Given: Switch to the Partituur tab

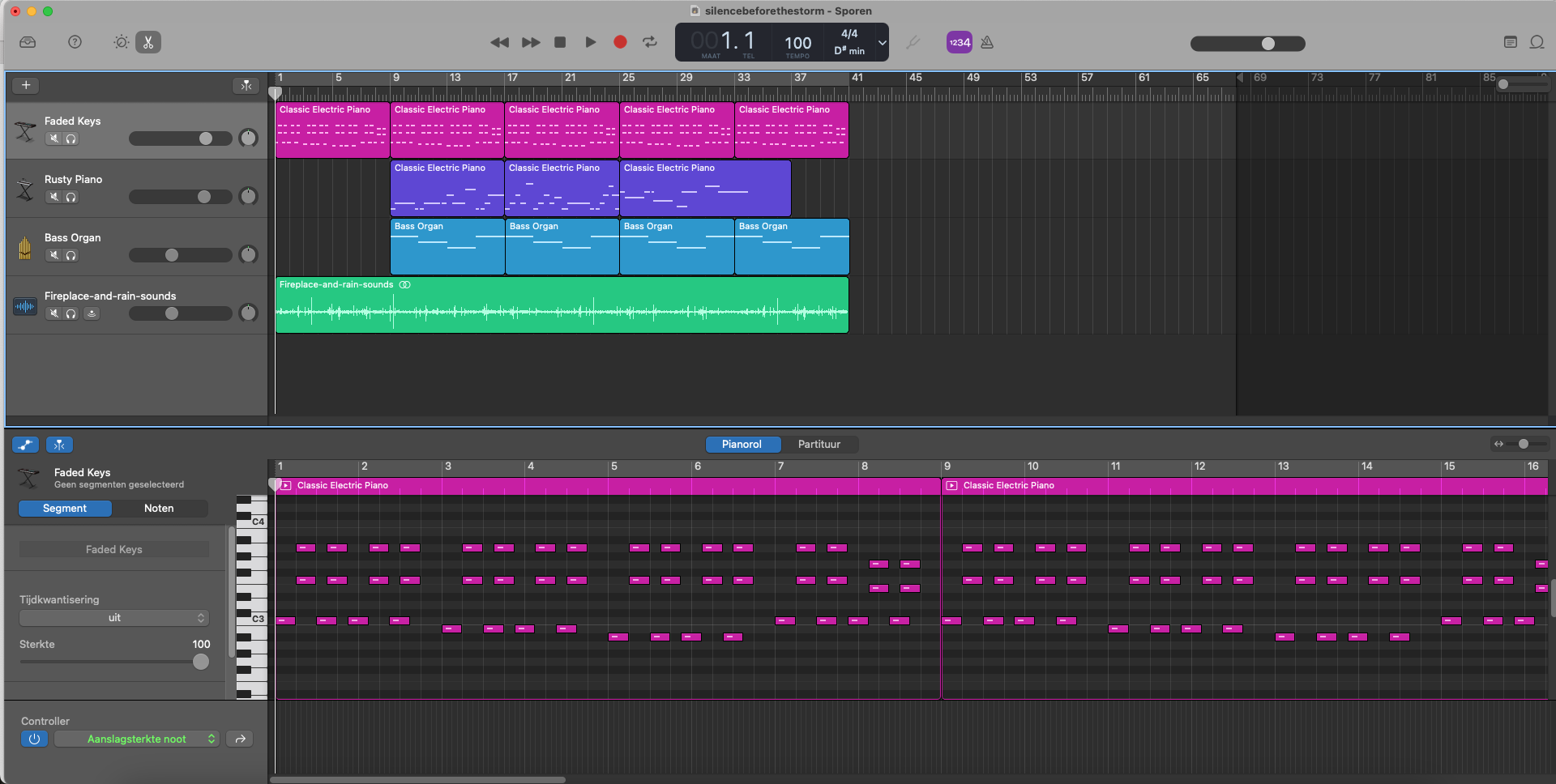Looking at the screenshot, I should point(819,444).
